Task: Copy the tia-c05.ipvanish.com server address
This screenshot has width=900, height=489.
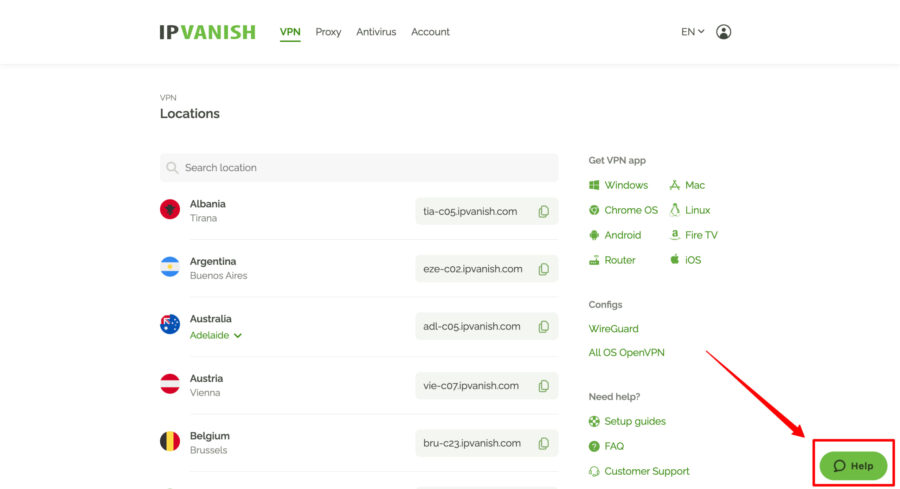Action: pyautogui.click(x=543, y=212)
